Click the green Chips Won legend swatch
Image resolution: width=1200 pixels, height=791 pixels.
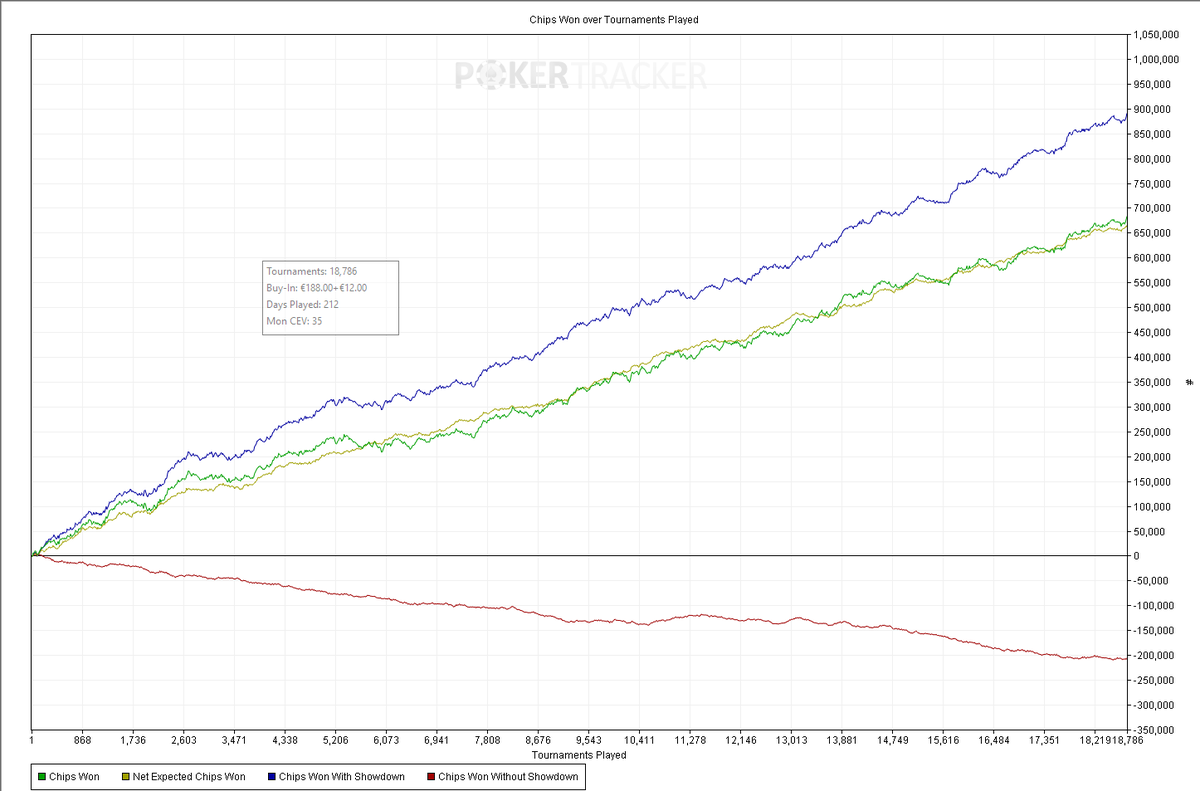pos(41,776)
